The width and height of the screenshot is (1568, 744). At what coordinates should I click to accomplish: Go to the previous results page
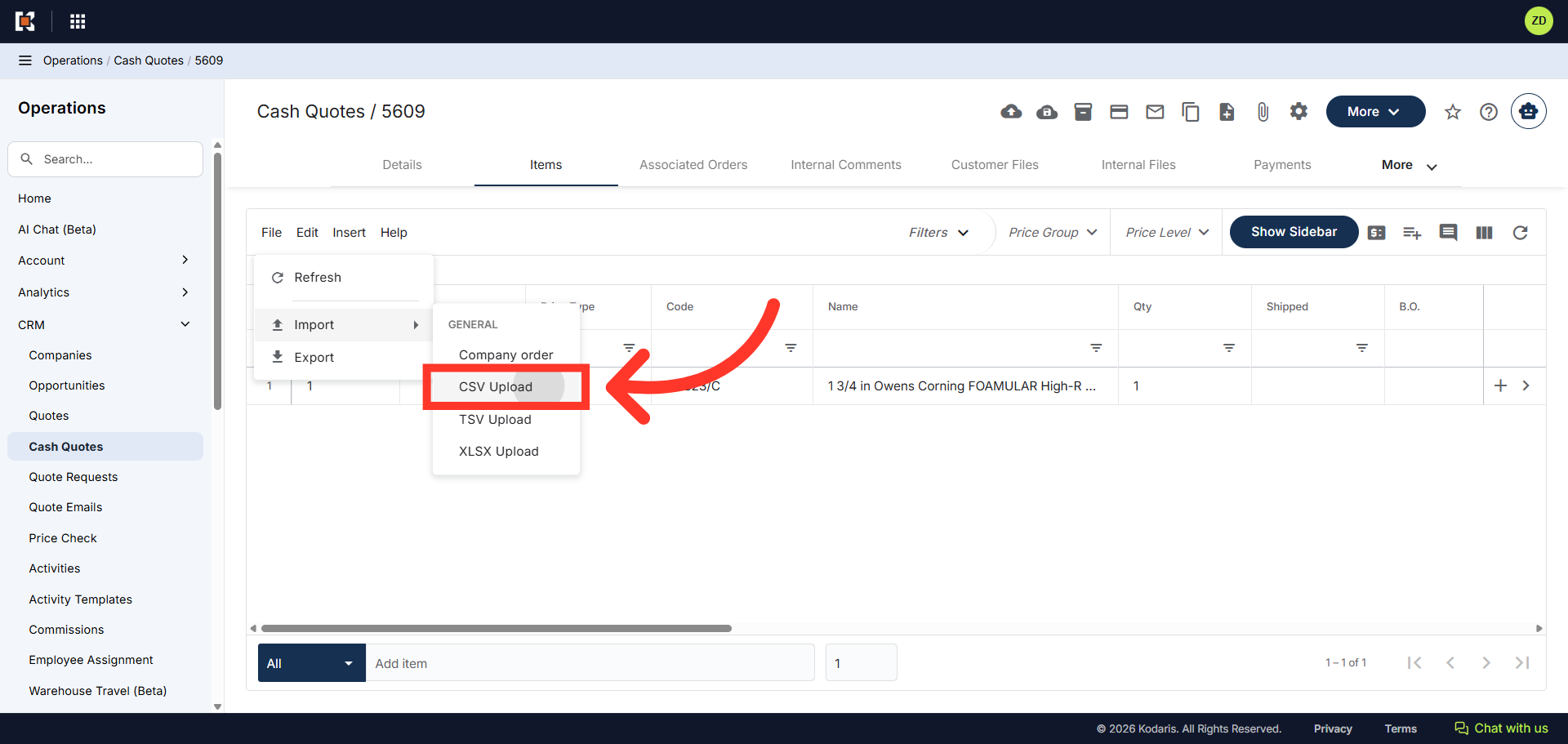[1450, 662]
